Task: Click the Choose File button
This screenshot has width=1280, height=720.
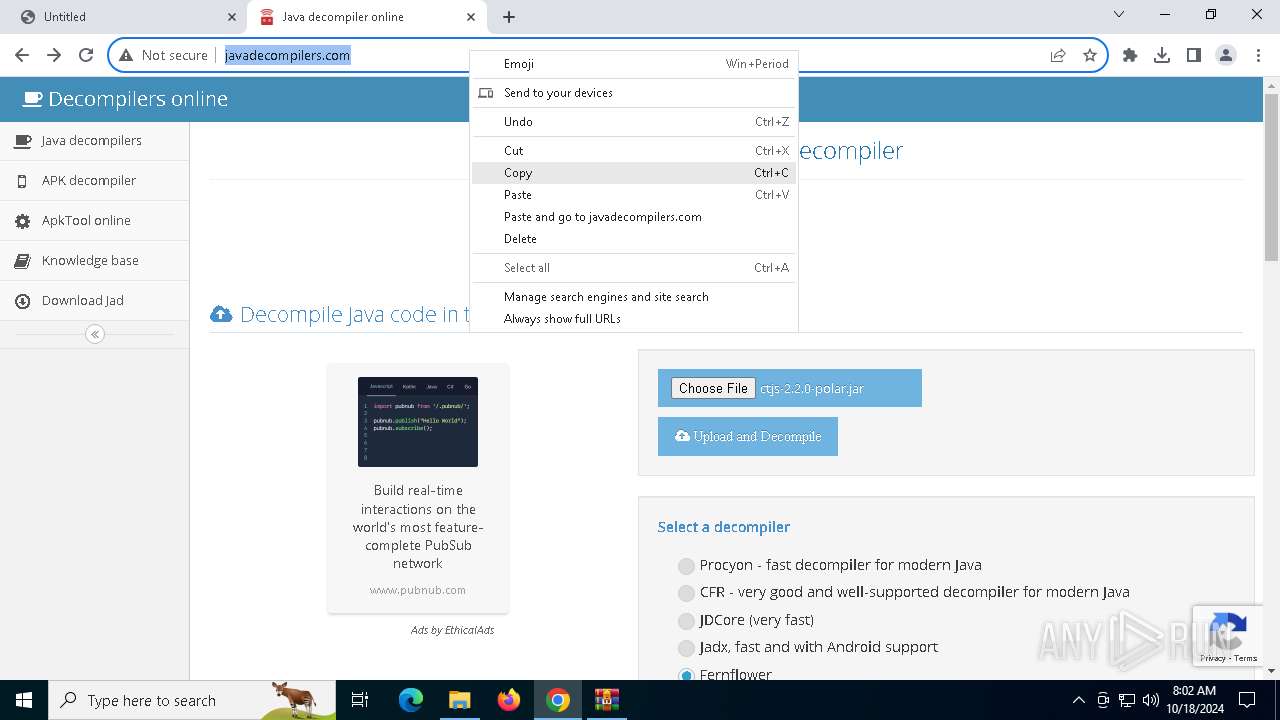Action: [713, 388]
